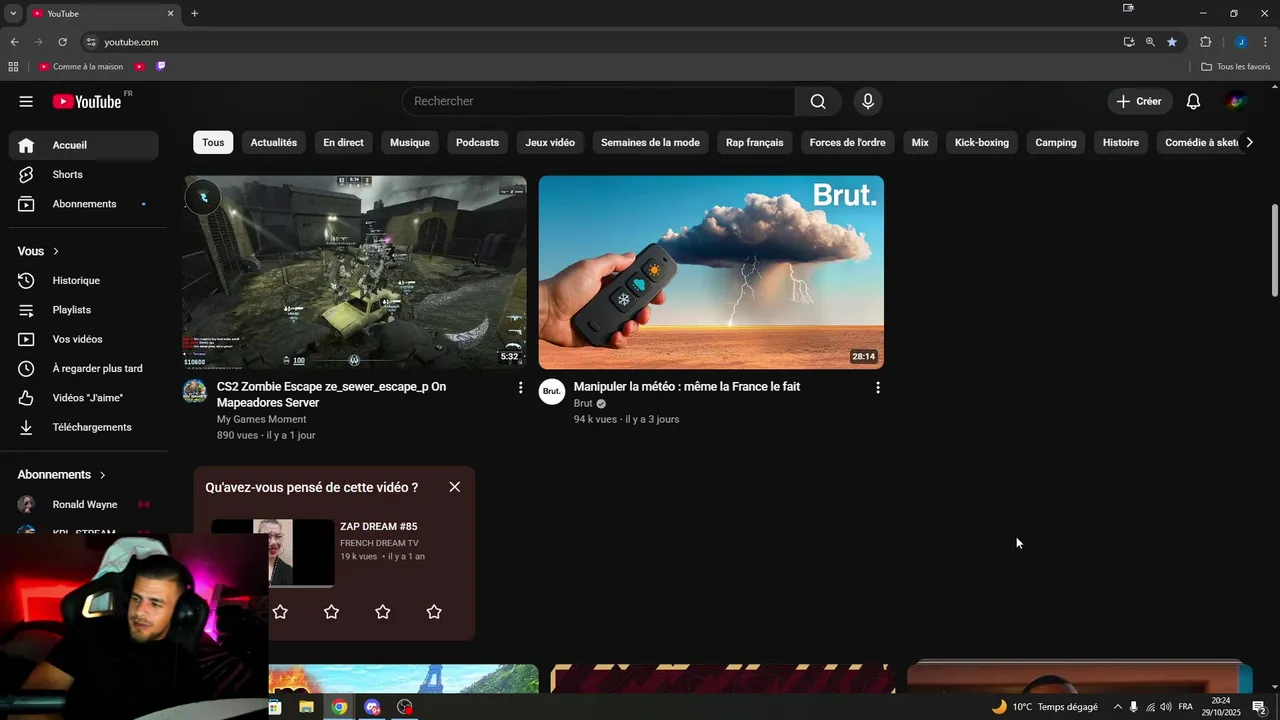Show hidden system tray icons
This screenshot has height=720, width=1280.
[1117, 707]
